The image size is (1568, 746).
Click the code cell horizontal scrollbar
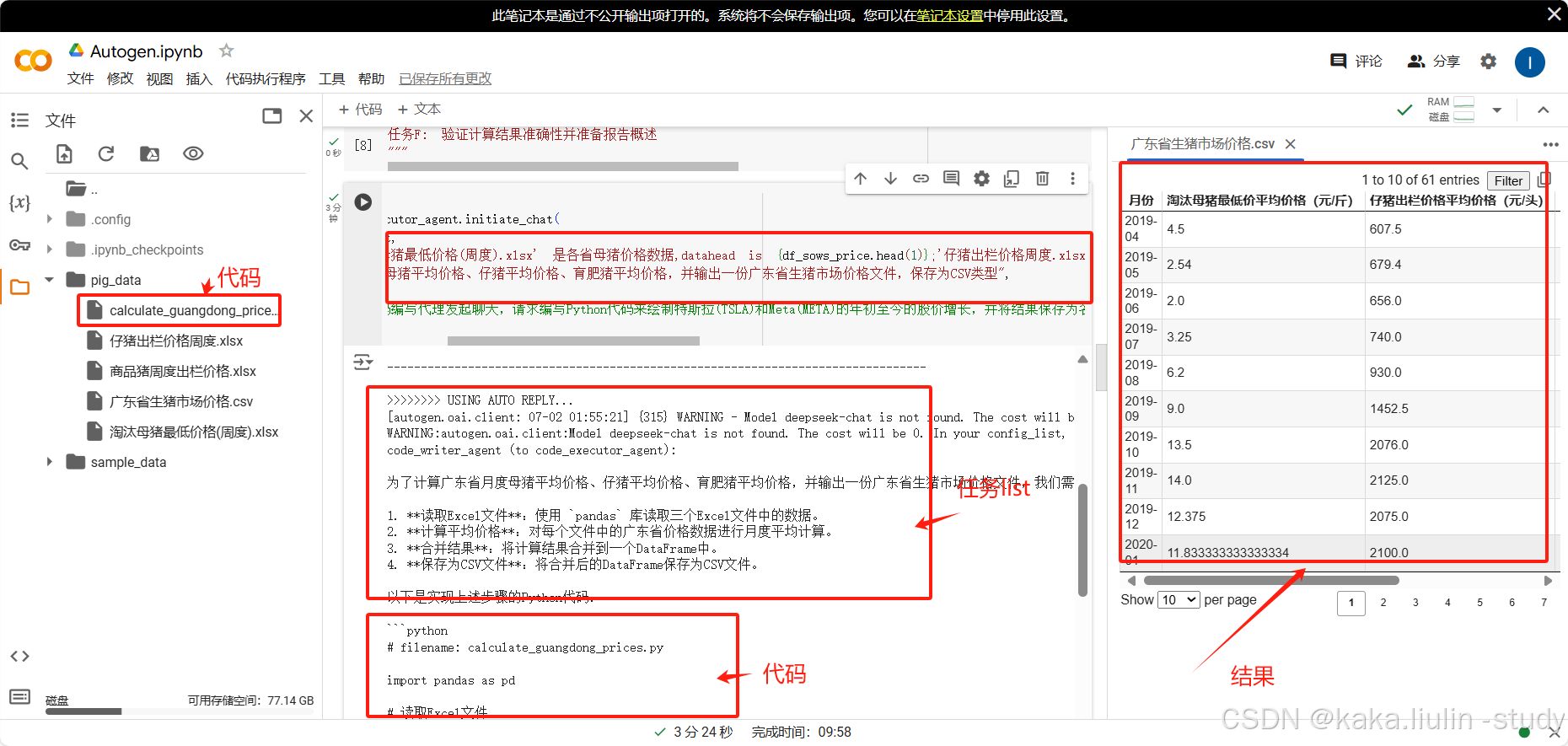(573, 341)
